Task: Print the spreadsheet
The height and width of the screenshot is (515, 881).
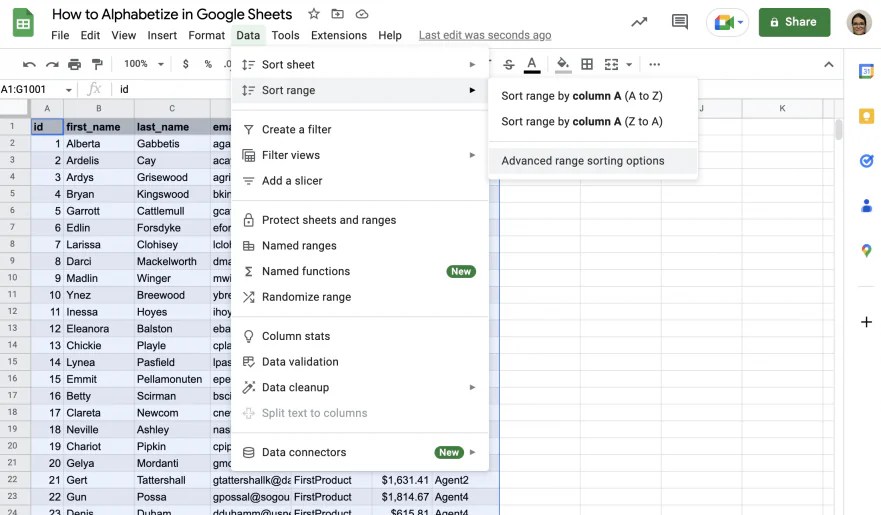Action: [x=74, y=64]
